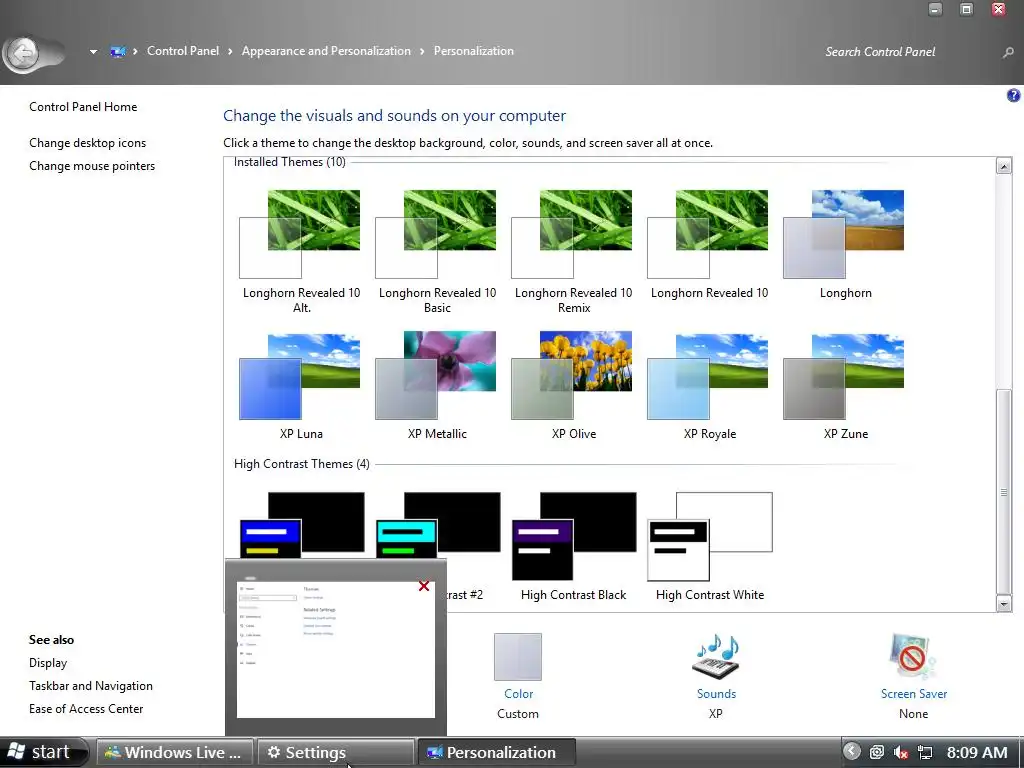Screen dimensions: 1024x768
Task: Click the muted volume tray icon
Action: pyautogui.click(x=901, y=752)
